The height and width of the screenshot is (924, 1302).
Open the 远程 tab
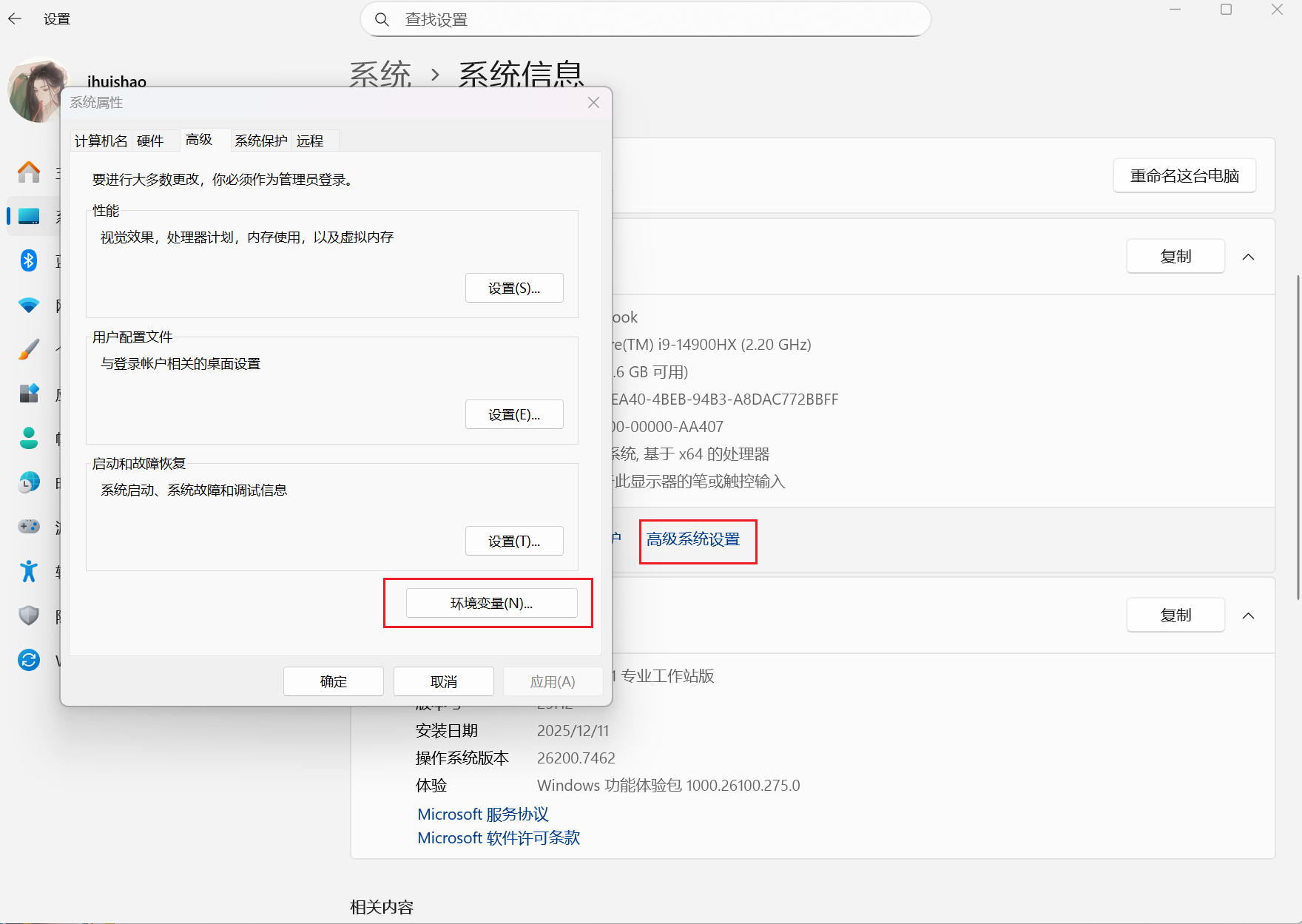(x=310, y=141)
